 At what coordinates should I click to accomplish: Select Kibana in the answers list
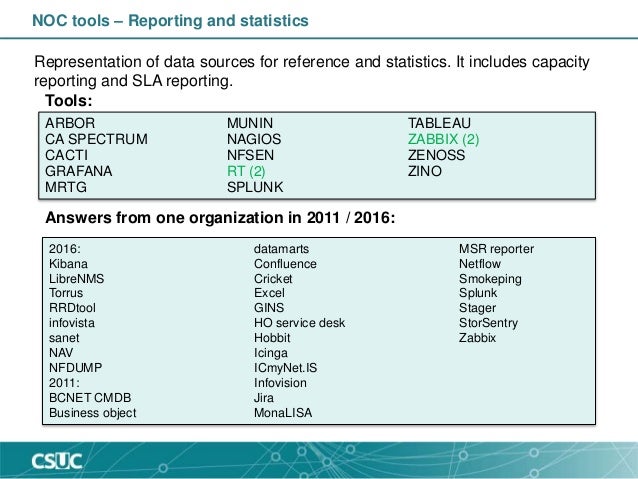pos(68,264)
